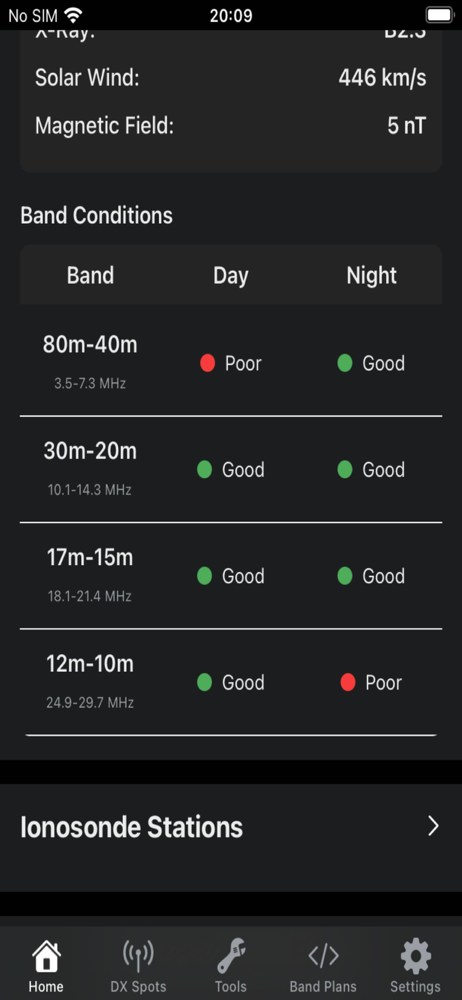Open DX Spots antenna icon

click(138, 956)
